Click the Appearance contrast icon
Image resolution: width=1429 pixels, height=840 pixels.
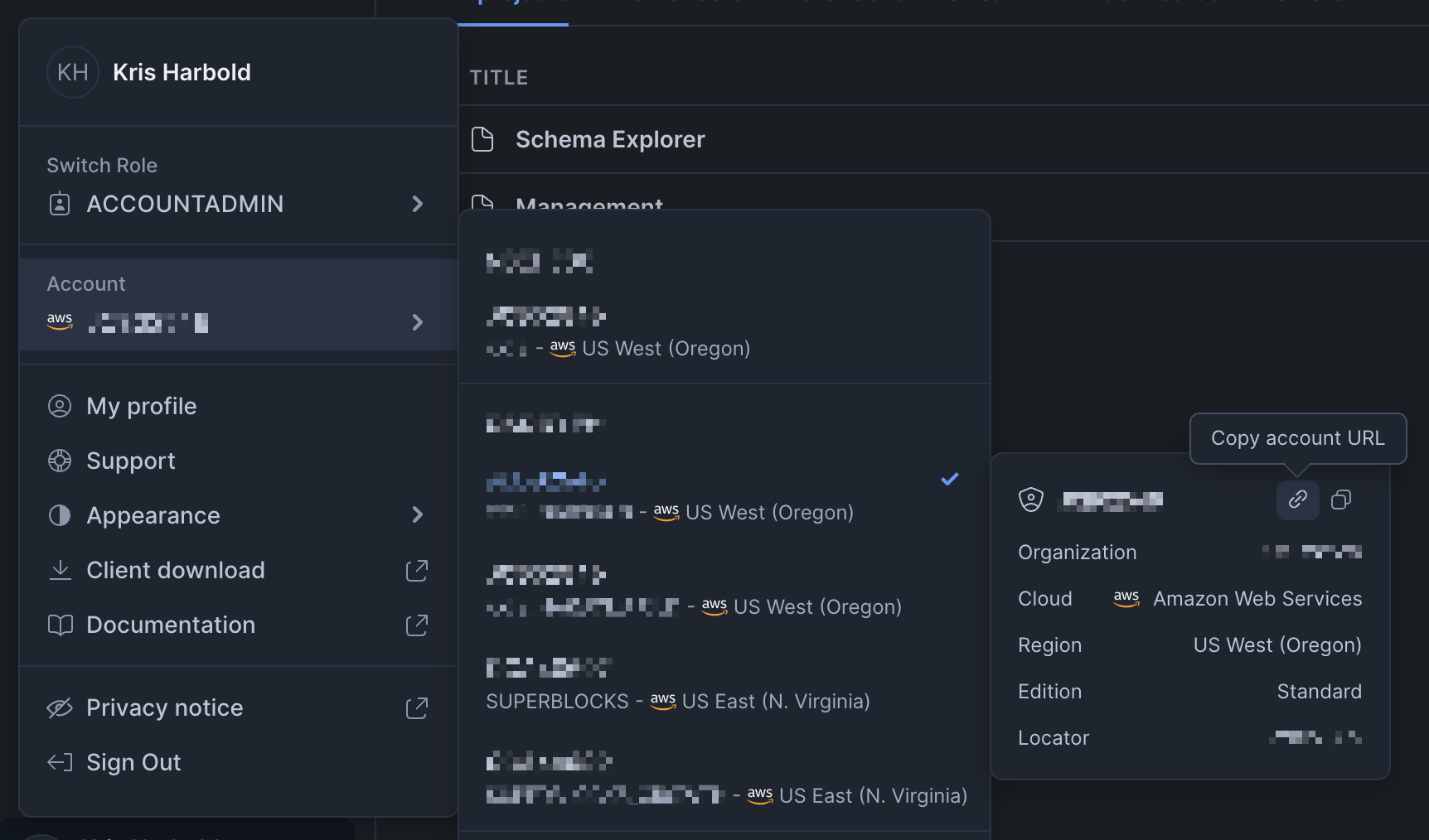pyautogui.click(x=59, y=515)
